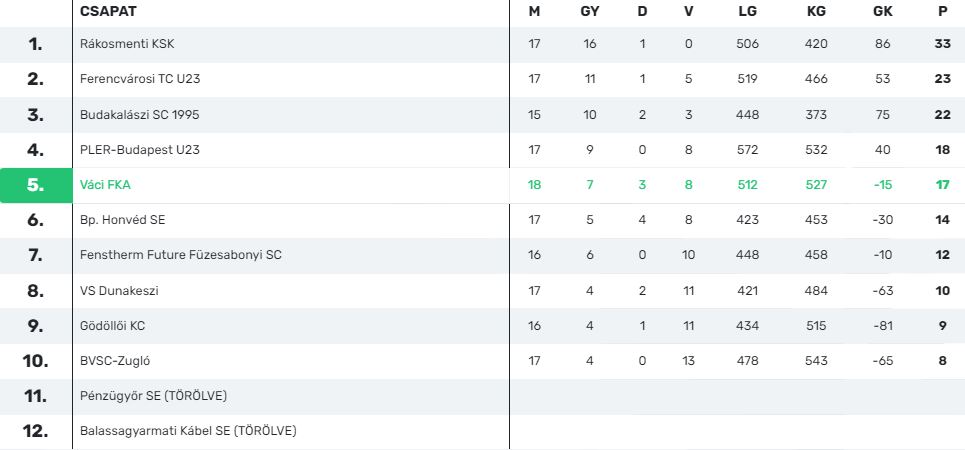
Task: Sort by the GK goal difference header
Action: [883, 11]
